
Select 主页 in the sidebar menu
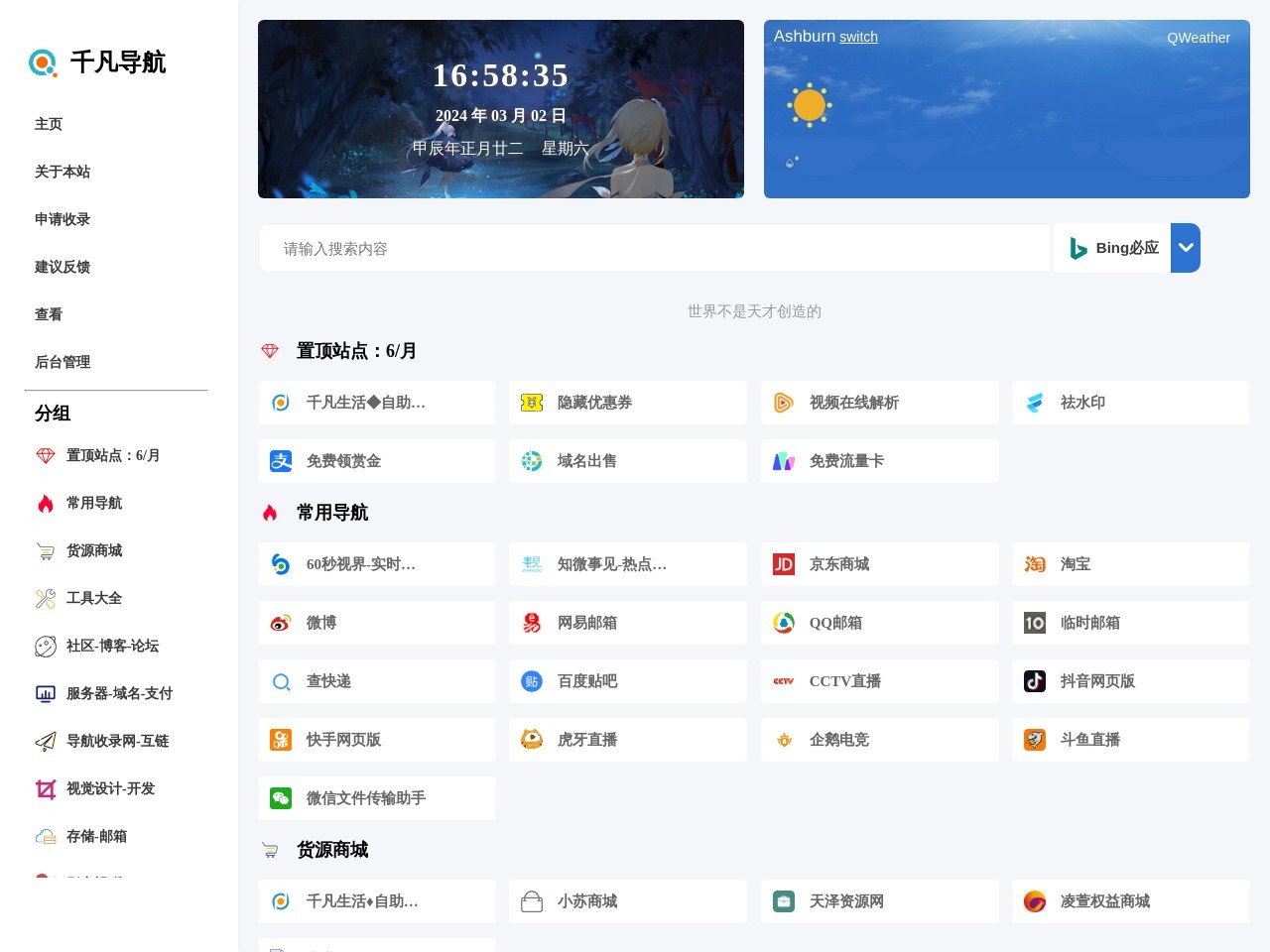click(x=49, y=123)
